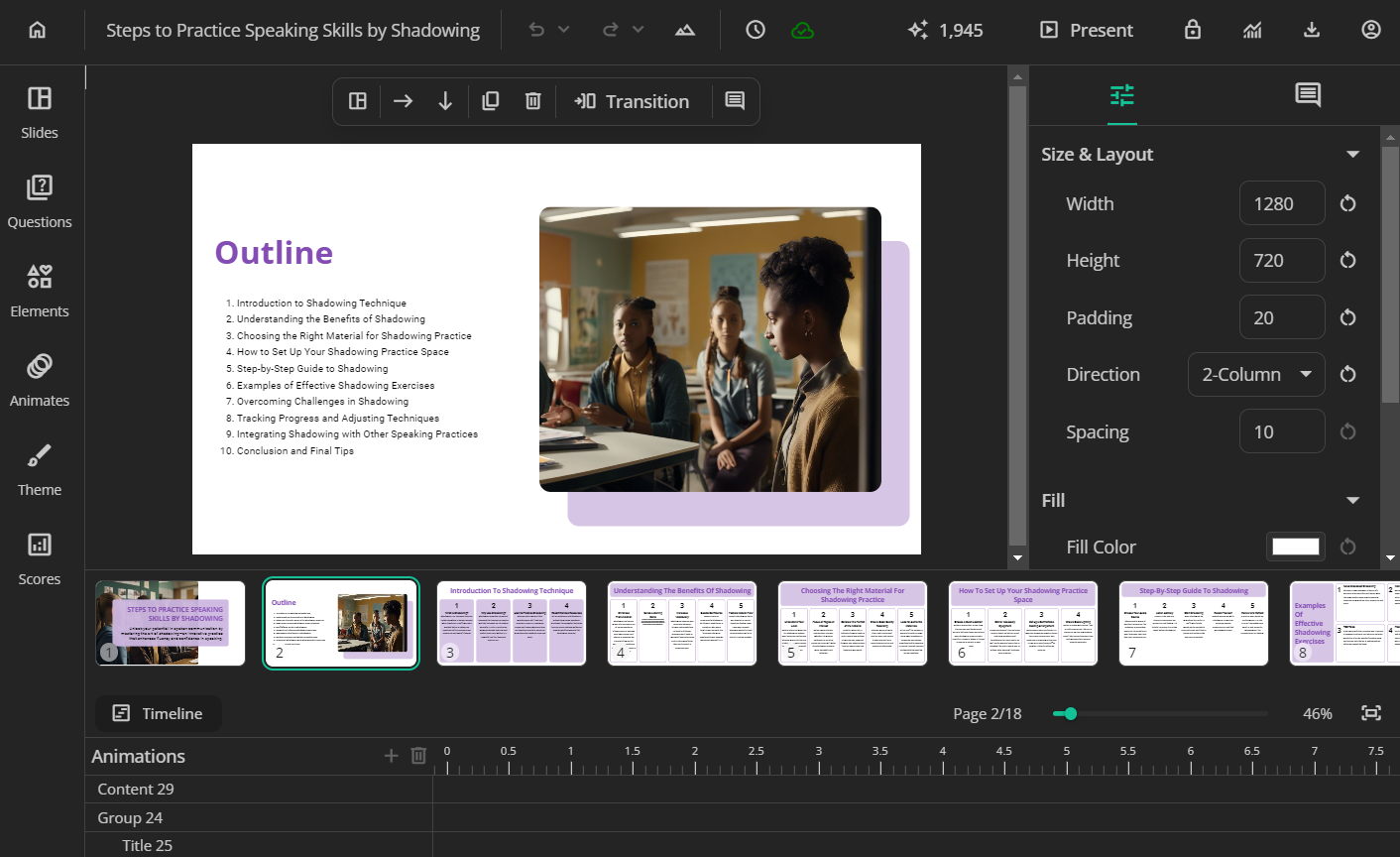This screenshot has width=1400, height=857.
Task: Reset the Spacing value
Action: tap(1347, 431)
